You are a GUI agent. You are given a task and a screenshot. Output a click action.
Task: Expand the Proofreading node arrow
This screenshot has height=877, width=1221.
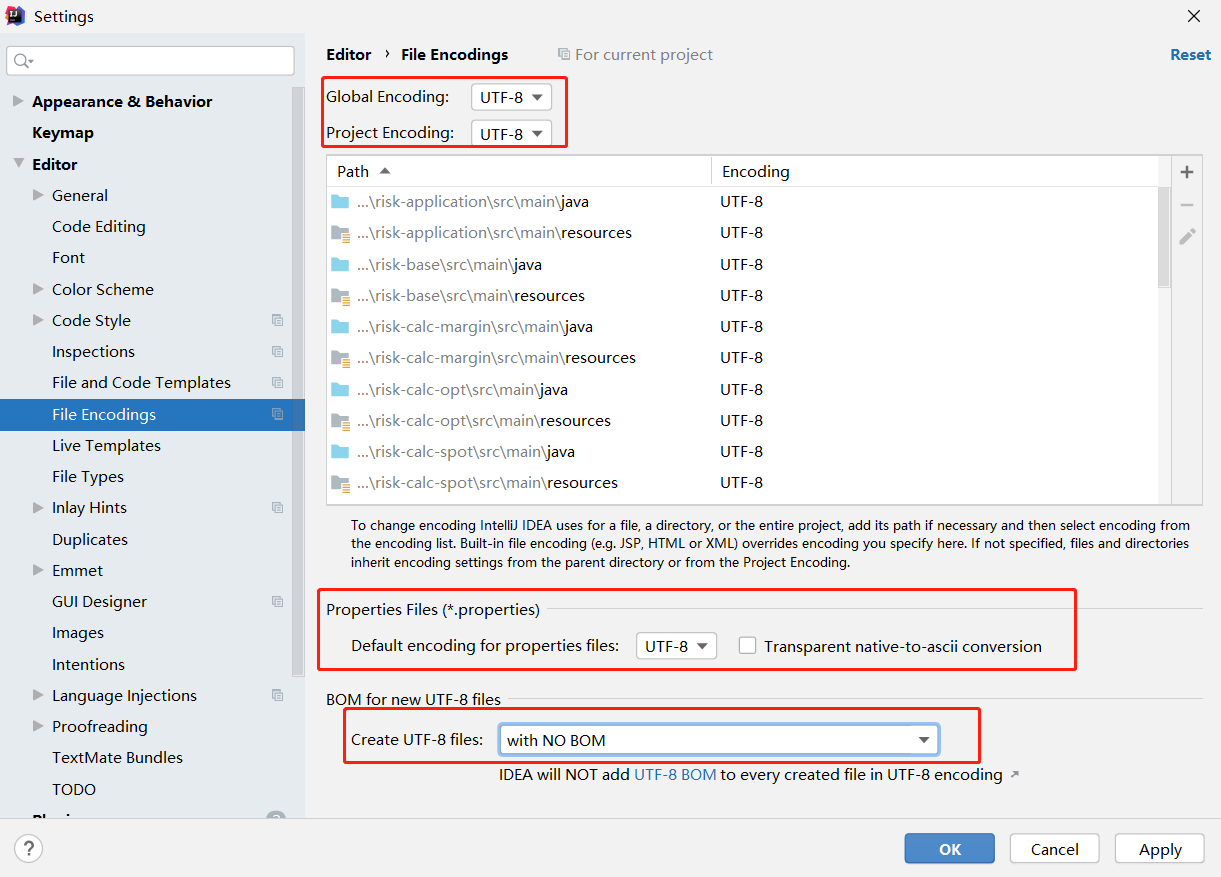coord(38,727)
